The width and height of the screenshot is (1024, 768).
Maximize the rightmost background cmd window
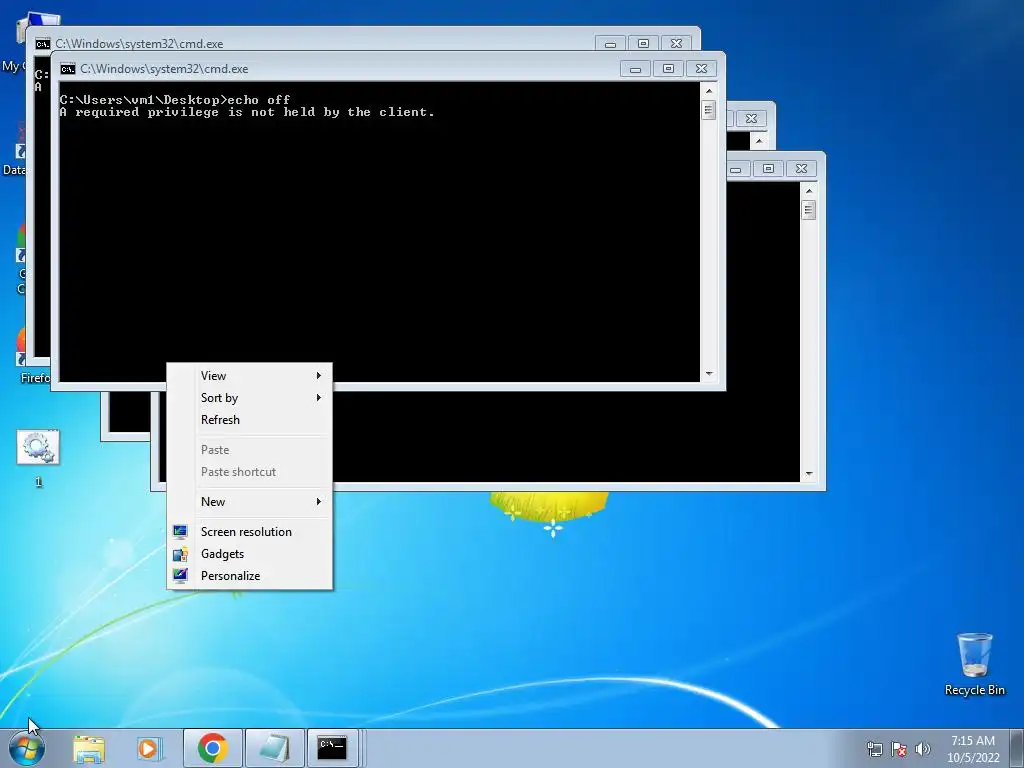[x=769, y=168]
